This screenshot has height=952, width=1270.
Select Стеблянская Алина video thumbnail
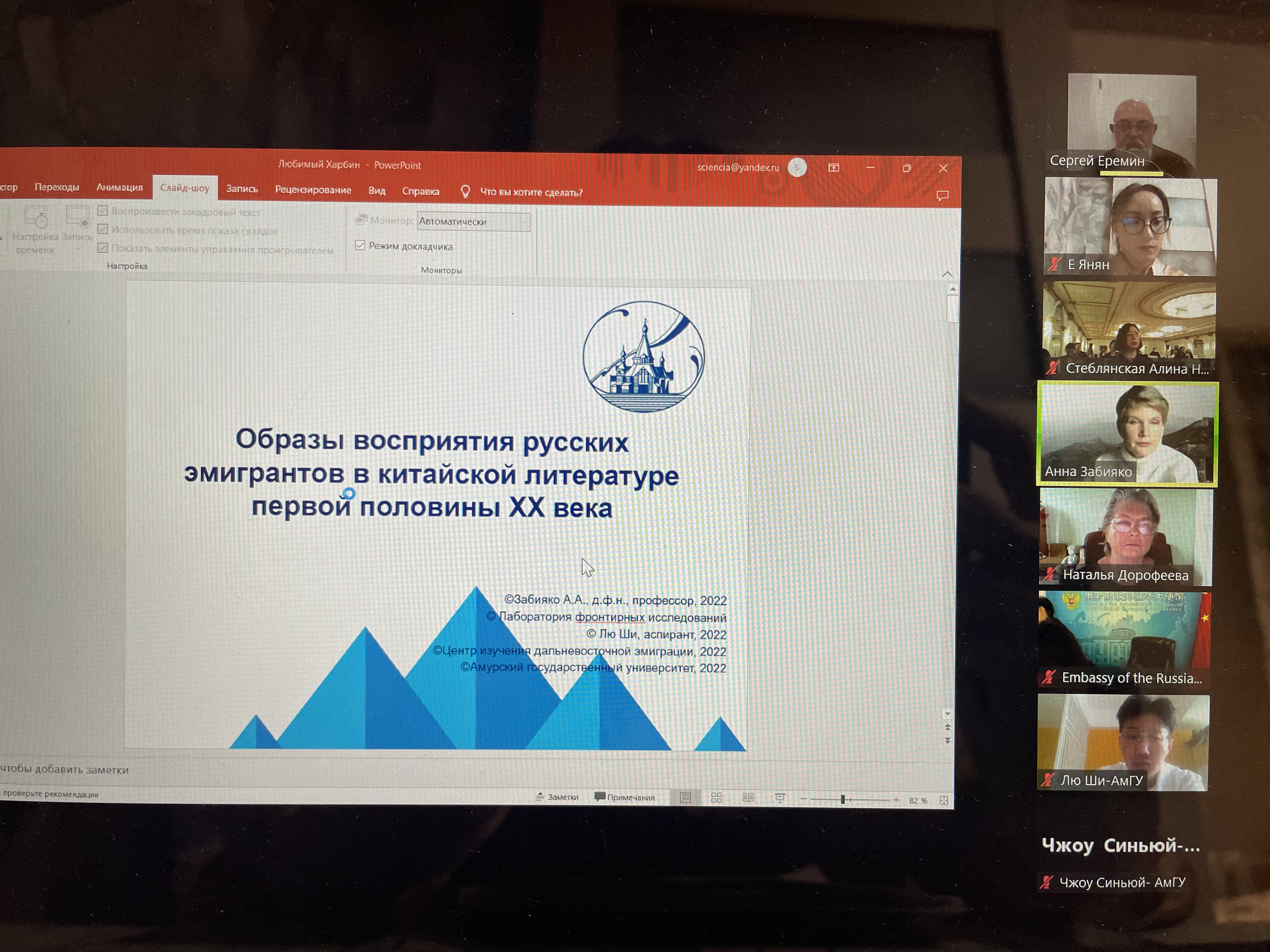(1129, 329)
